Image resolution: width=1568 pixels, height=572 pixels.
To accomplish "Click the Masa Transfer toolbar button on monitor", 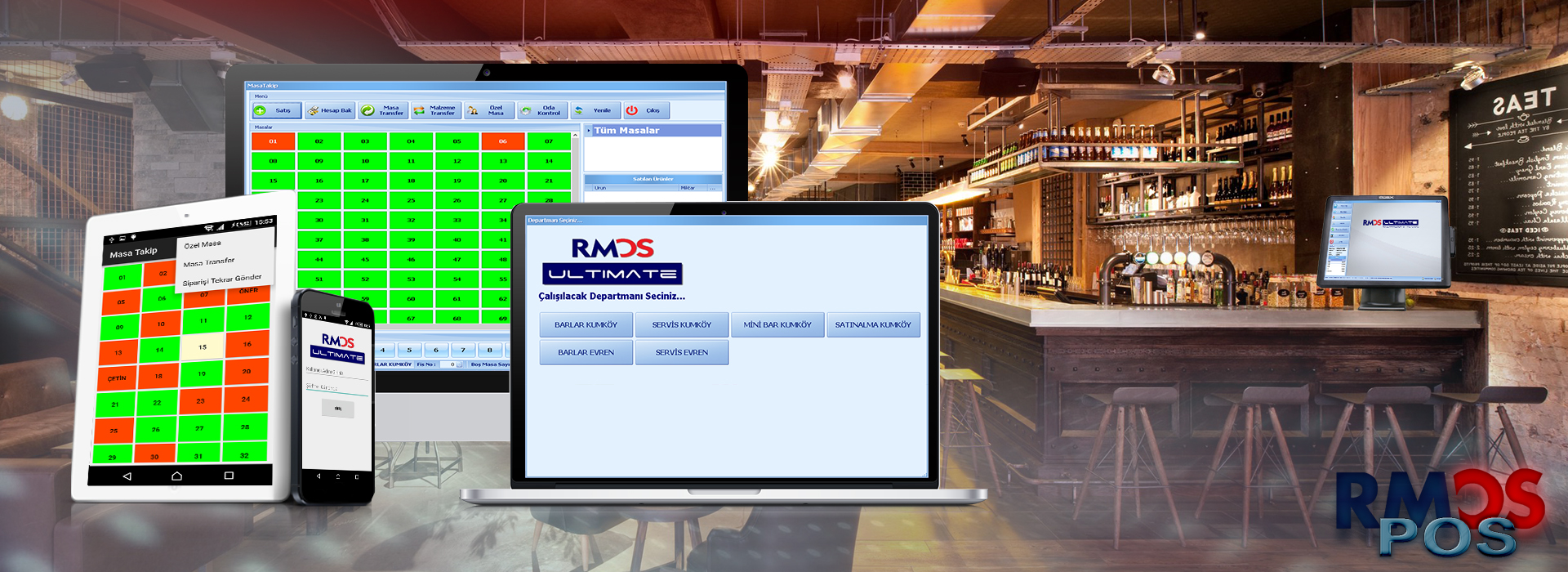I will [383, 110].
